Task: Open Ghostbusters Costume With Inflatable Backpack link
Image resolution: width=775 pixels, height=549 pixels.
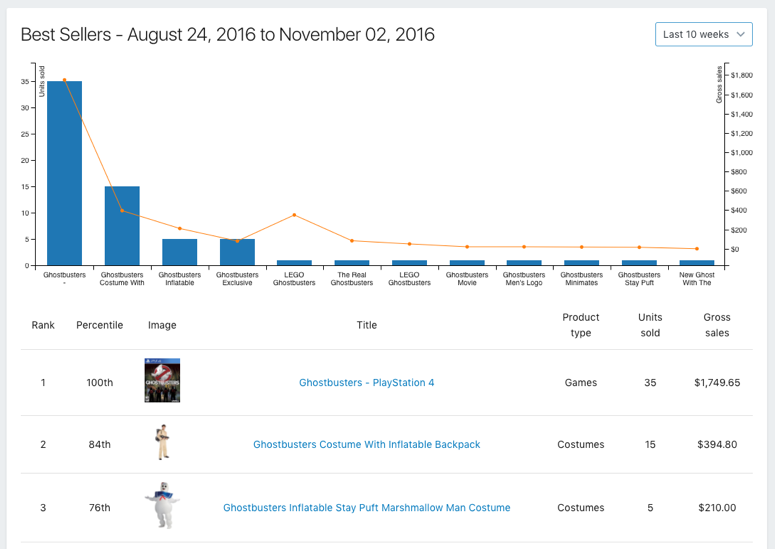Action: click(x=366, y=444)
